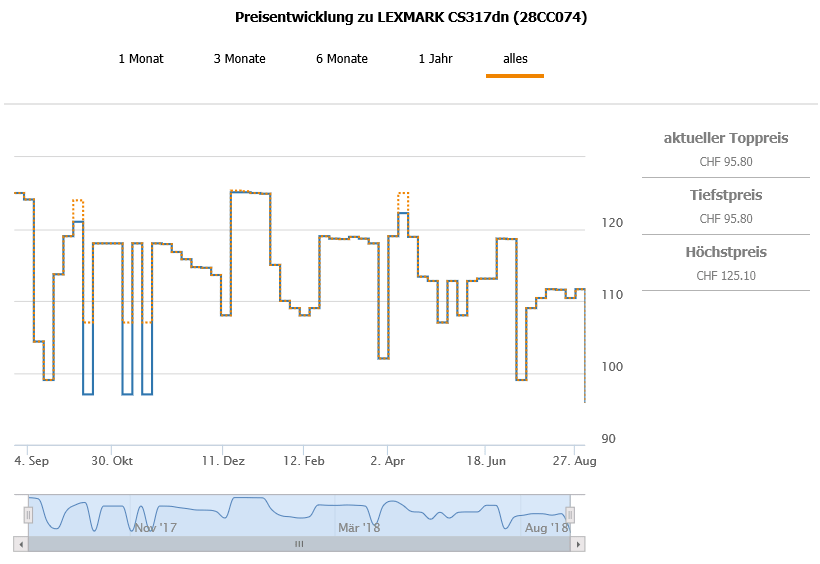Click the Tiefstpreis CHF 95.80 value

725,218
